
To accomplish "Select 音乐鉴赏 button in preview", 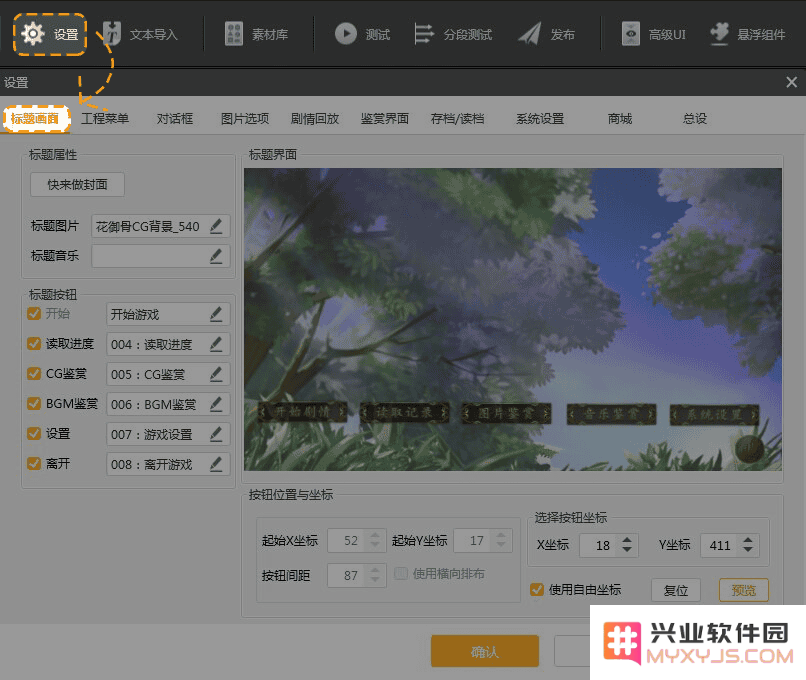I will [x=611, y=414].
